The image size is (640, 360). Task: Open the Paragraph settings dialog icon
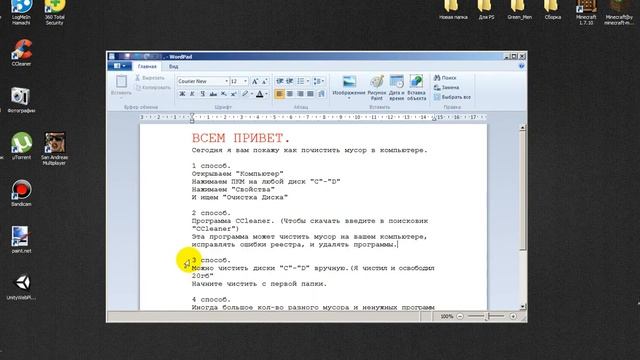[x=321, y=94]
